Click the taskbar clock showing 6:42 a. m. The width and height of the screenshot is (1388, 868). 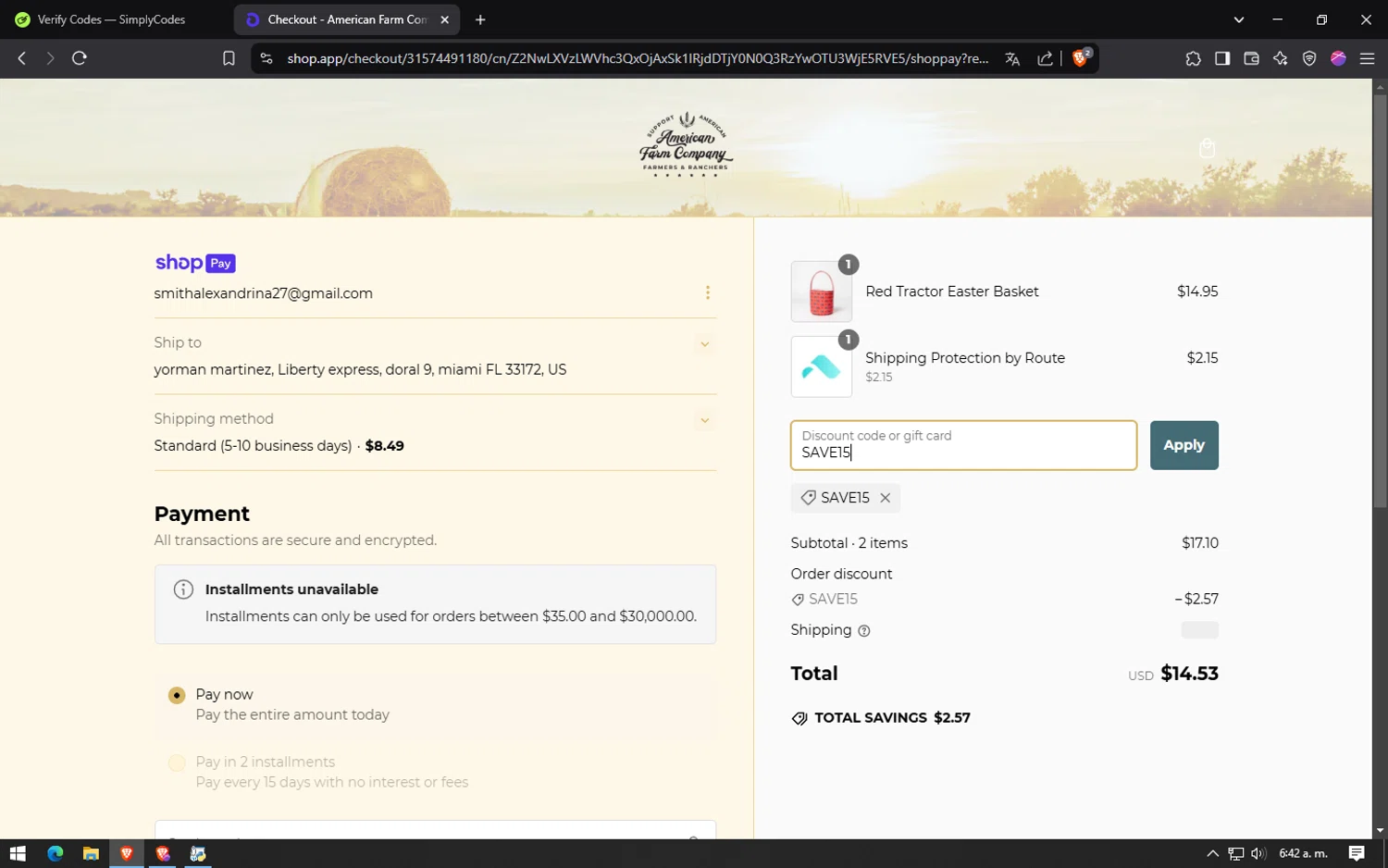coord(1303,853)
